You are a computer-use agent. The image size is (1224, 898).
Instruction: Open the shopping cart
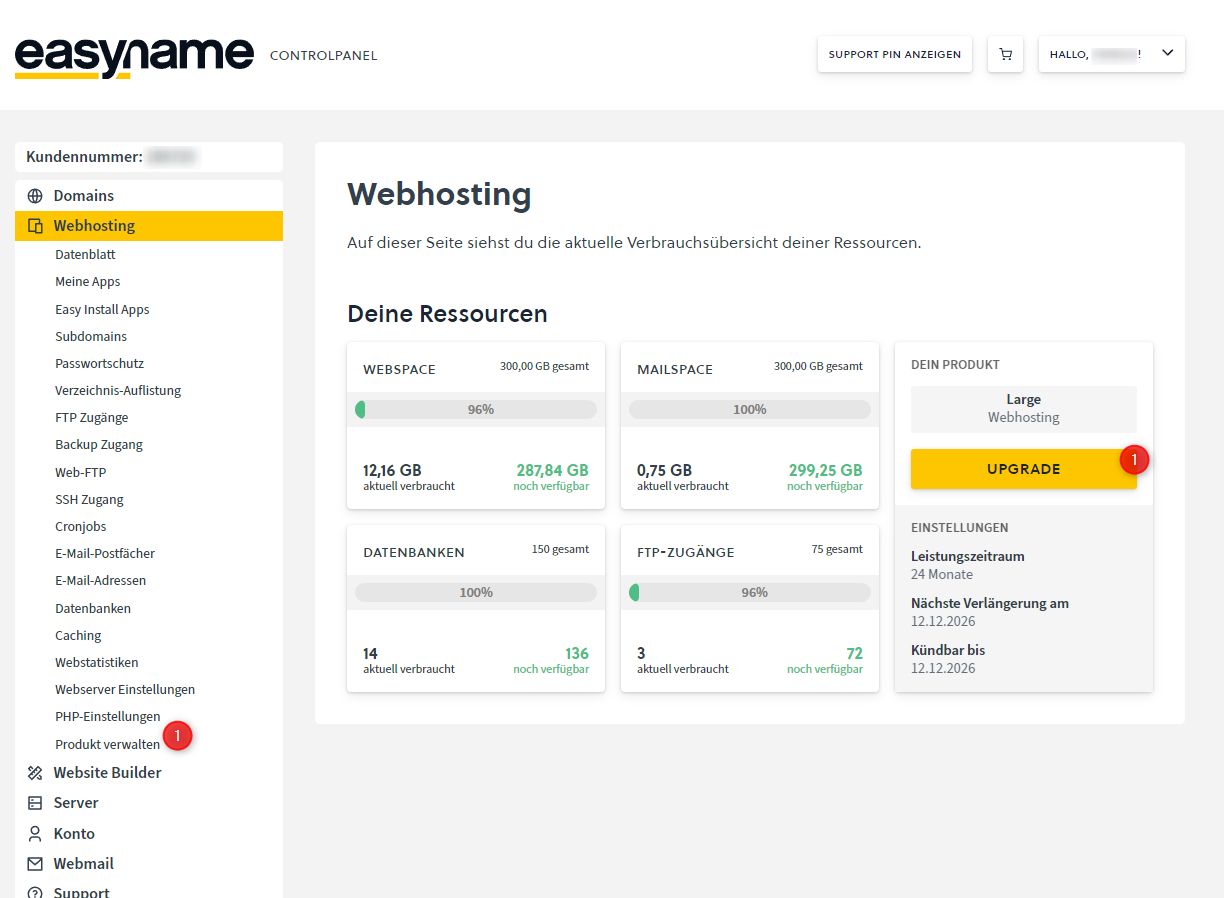coord(1005,54)
